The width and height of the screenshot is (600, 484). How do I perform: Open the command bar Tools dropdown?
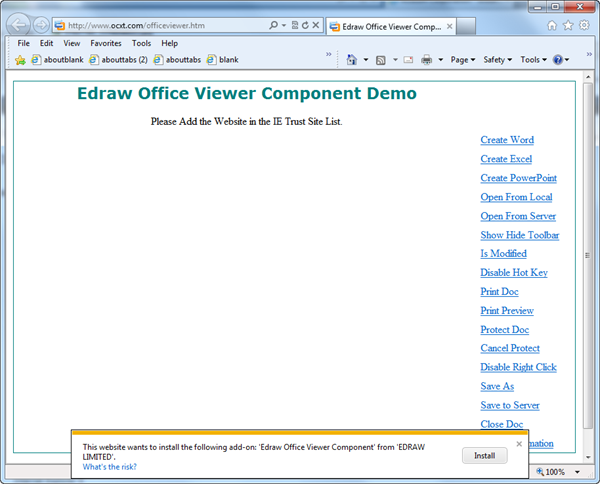(x=533, y=60)
